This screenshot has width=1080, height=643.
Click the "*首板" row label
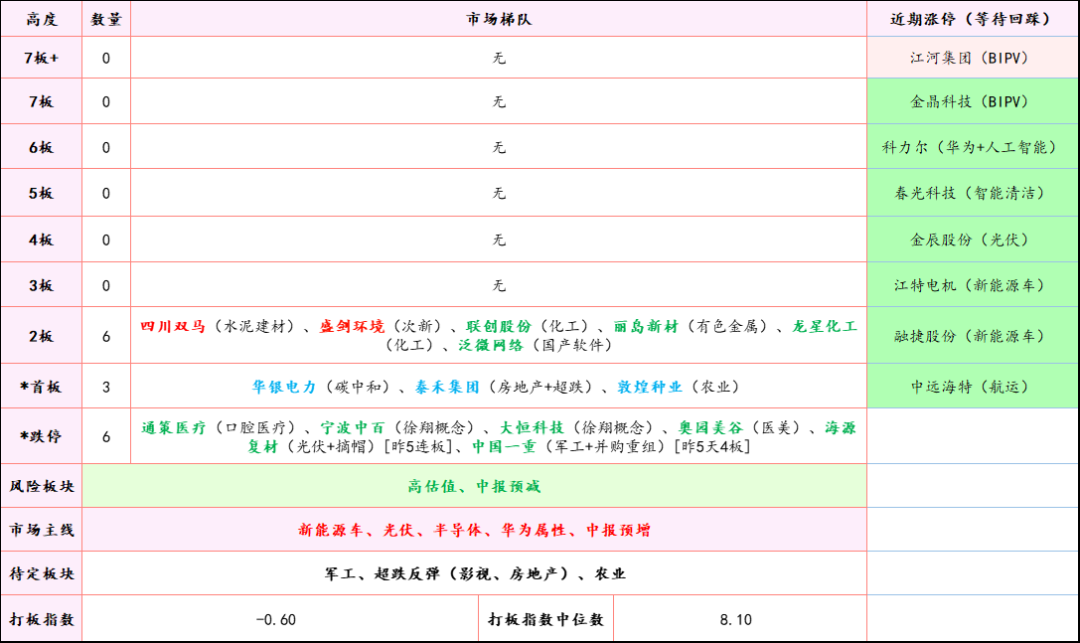(41, 387)
